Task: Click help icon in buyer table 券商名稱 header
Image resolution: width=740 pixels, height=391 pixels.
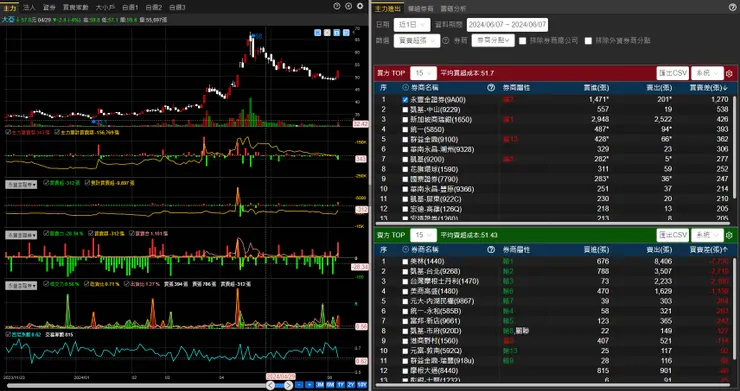Action: pyautogui.click(x=491, y=87)
